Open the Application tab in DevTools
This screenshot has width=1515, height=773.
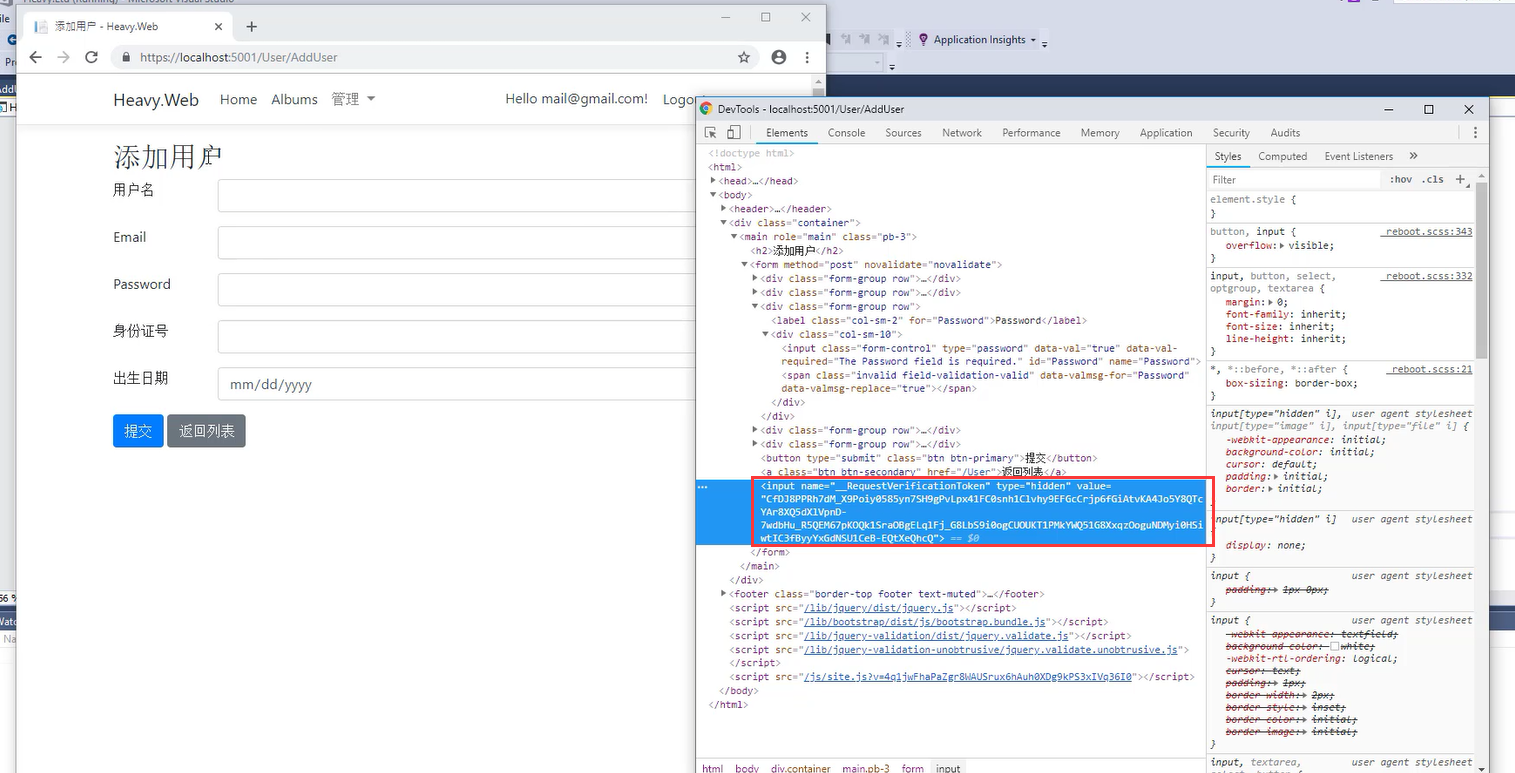coord(1166,133)
